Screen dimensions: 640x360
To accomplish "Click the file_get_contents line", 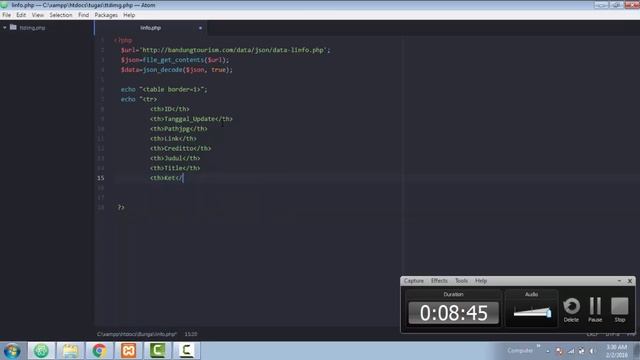I will coord(175,60).
